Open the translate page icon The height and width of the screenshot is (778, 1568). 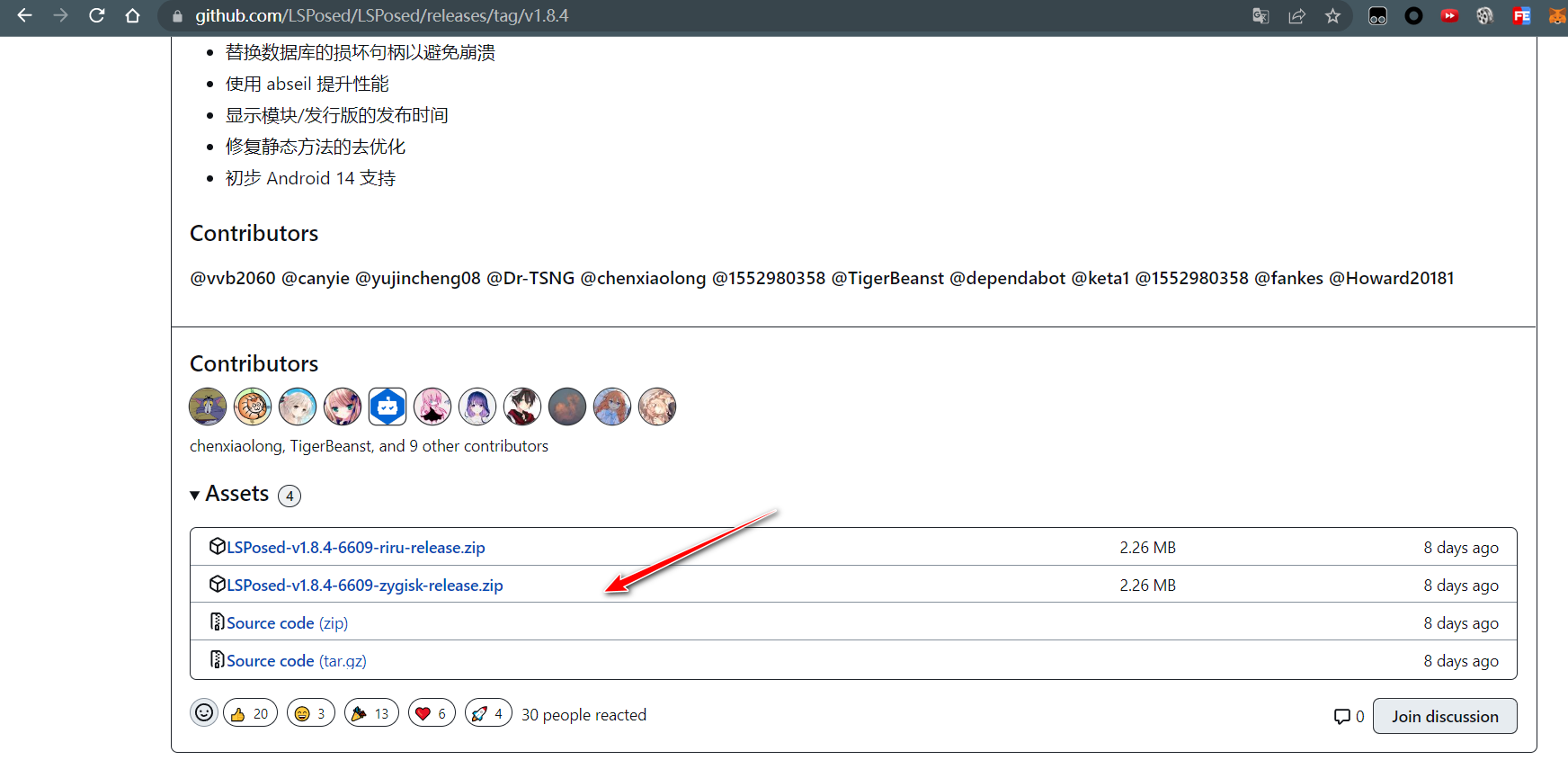[x=1261, y=16]
